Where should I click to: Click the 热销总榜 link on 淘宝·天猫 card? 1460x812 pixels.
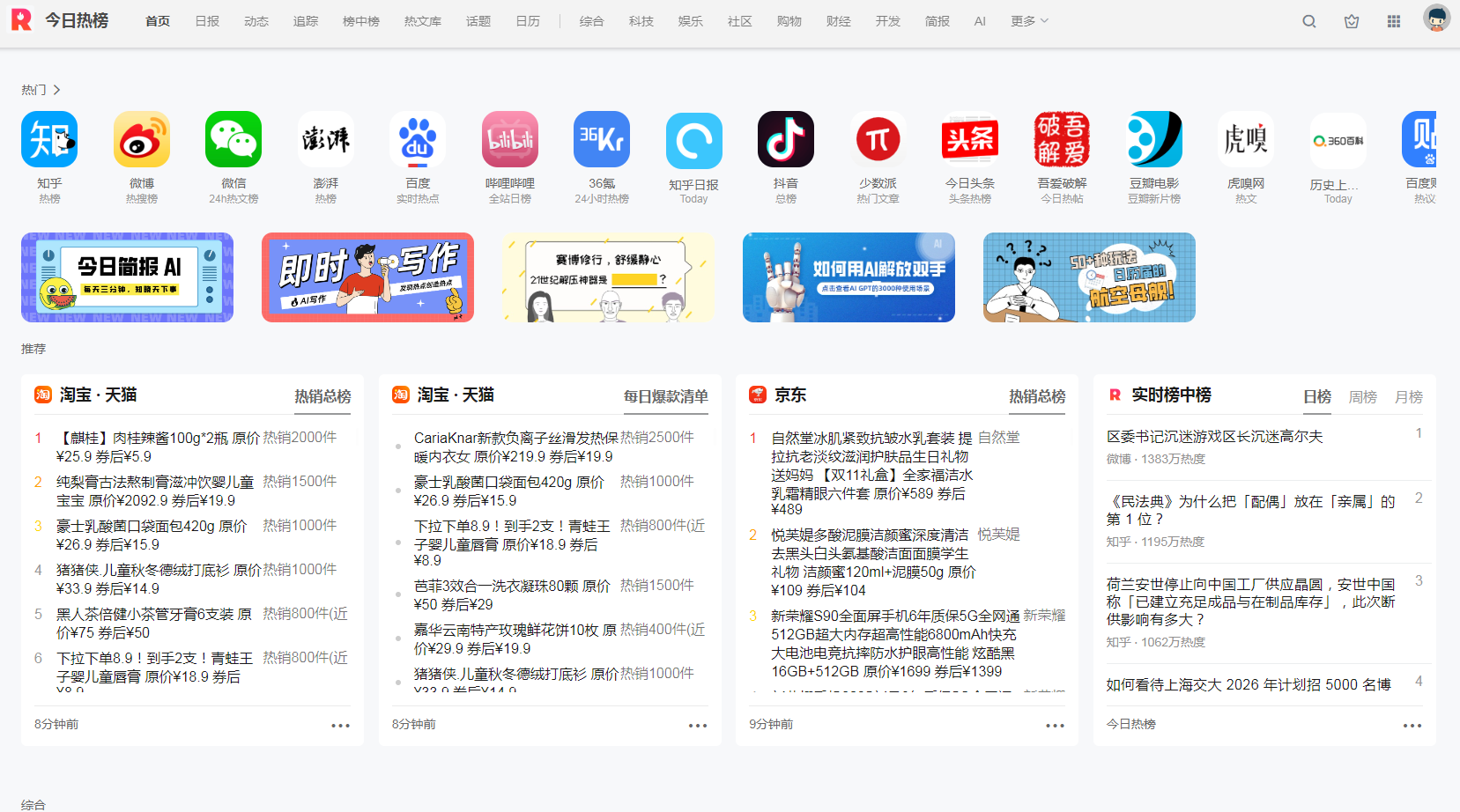(322, 397)
